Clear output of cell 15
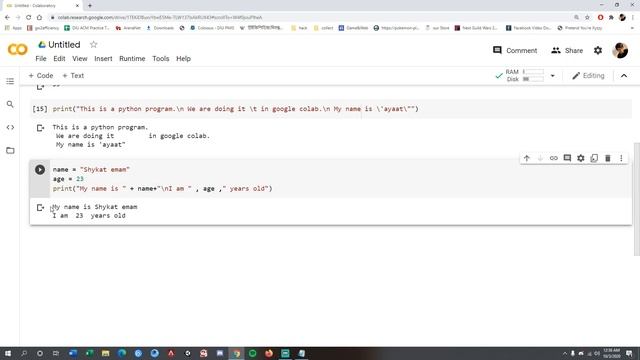 [40, 128]
